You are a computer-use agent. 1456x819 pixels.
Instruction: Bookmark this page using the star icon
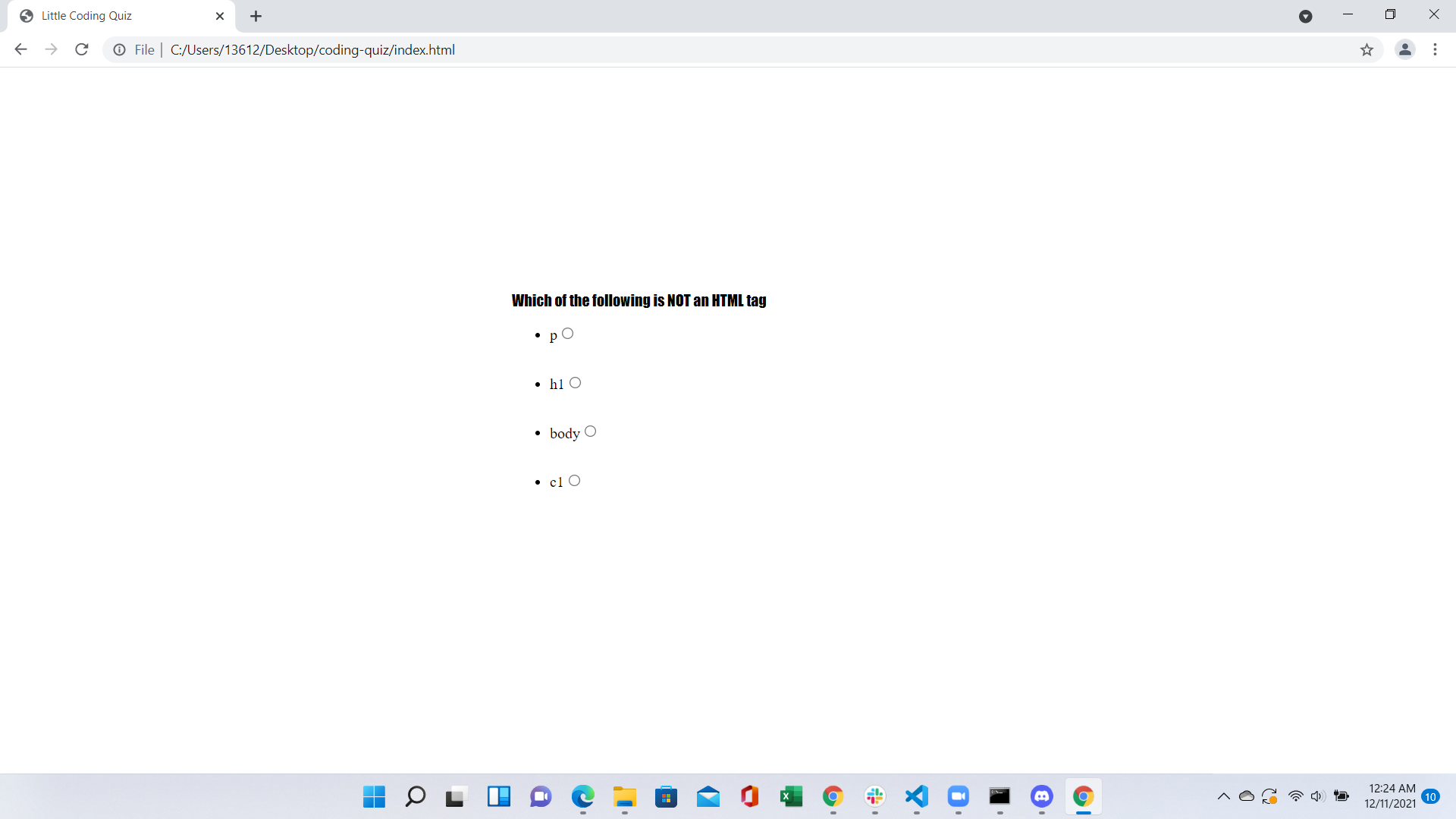[1367, 49]
